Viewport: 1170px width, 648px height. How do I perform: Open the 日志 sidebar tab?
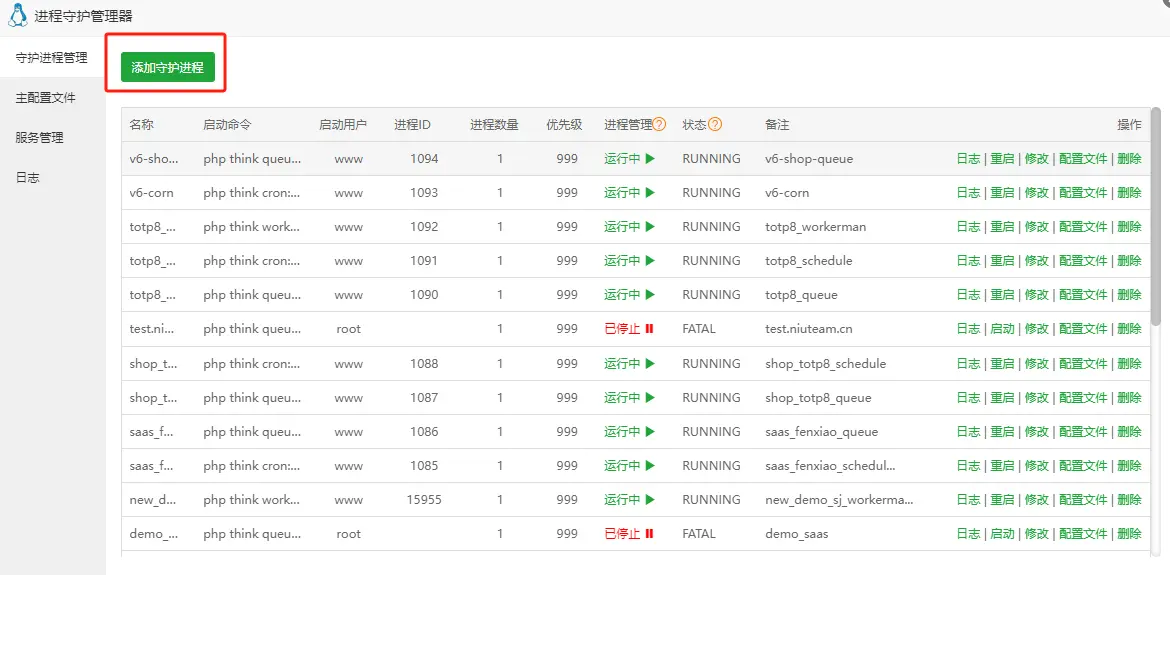[x=27, y=178]
